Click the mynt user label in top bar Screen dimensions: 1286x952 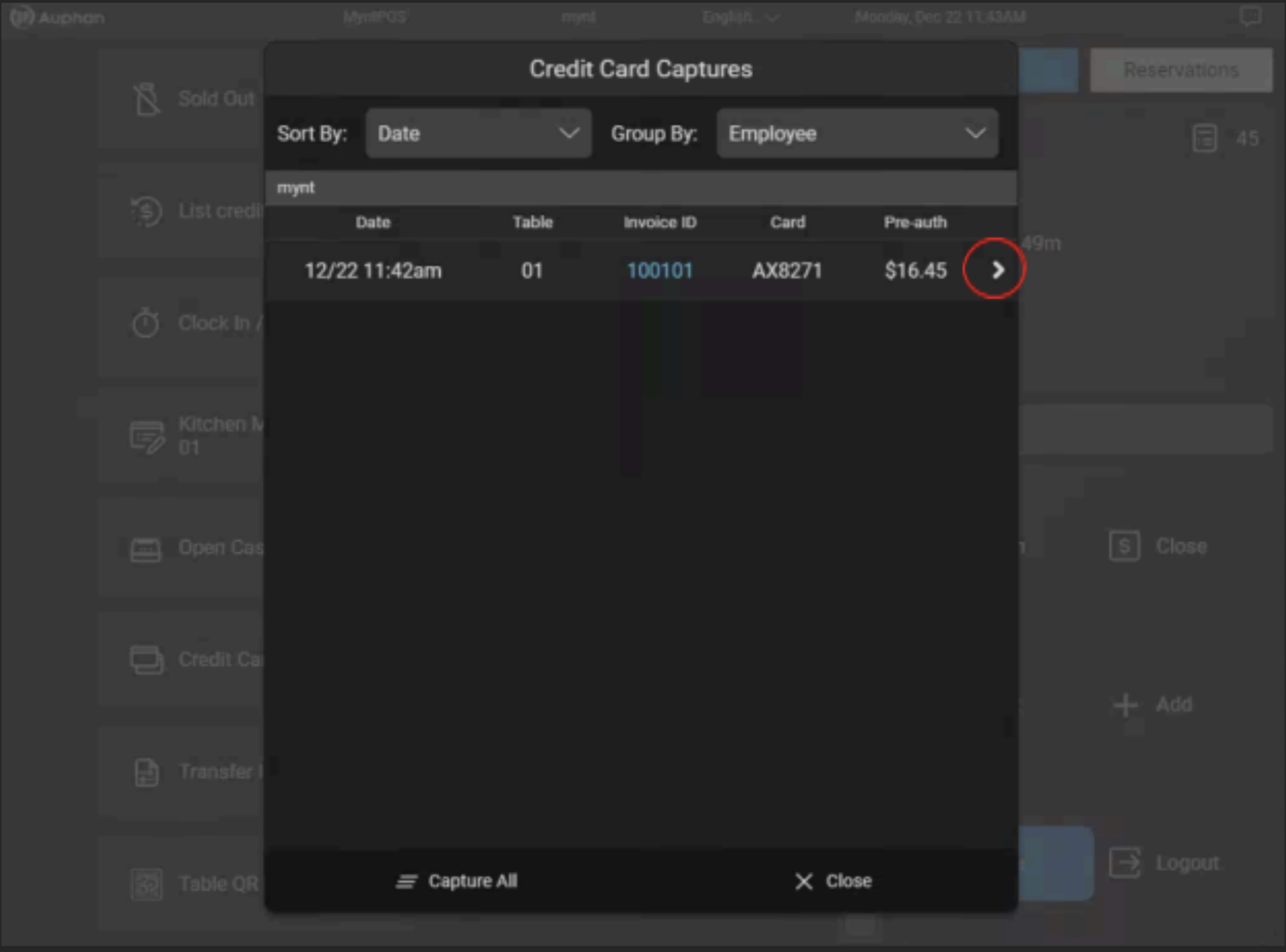click(x=579, y=17)
